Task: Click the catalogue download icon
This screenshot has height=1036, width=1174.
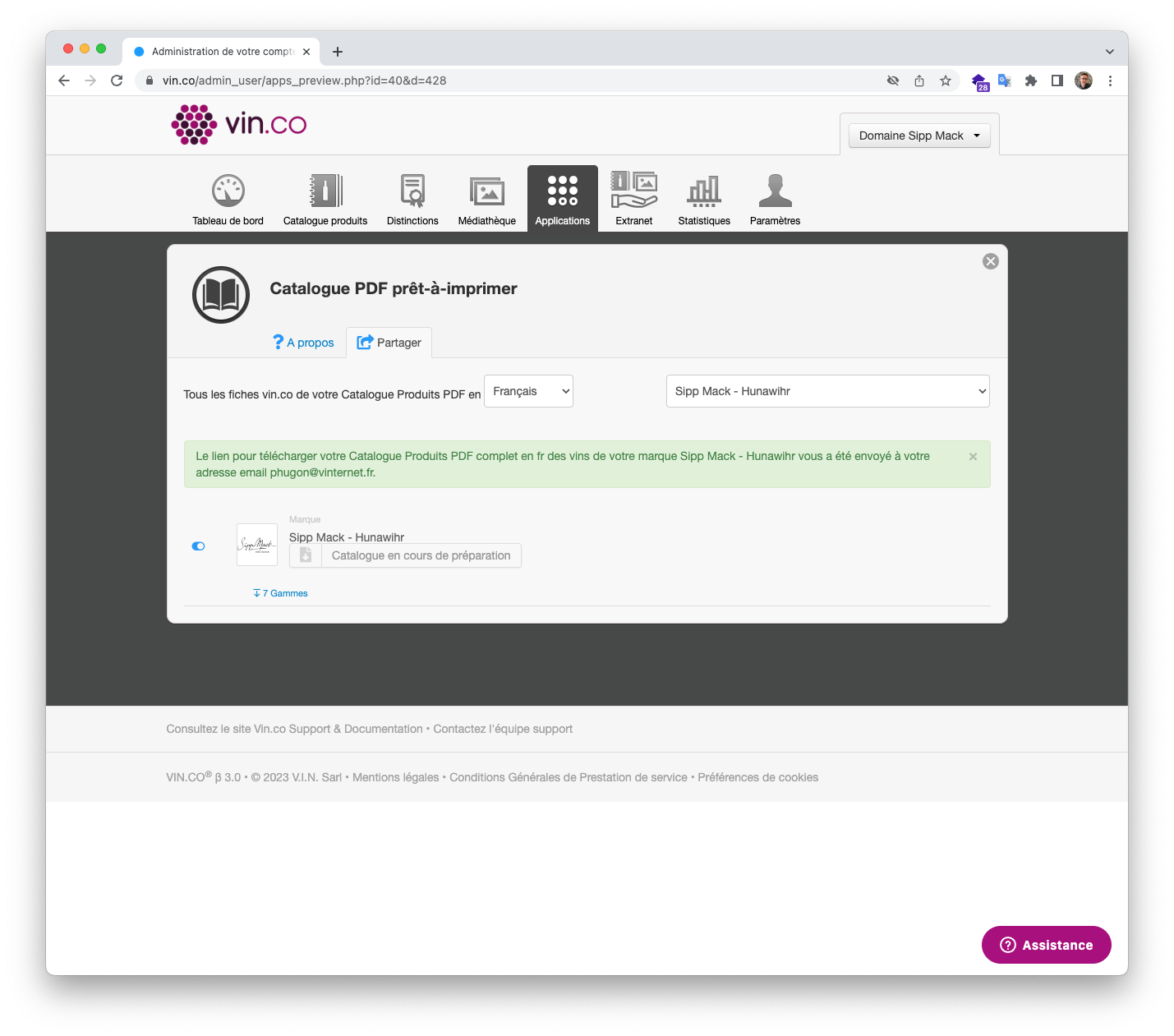Action: click(306, 555)
